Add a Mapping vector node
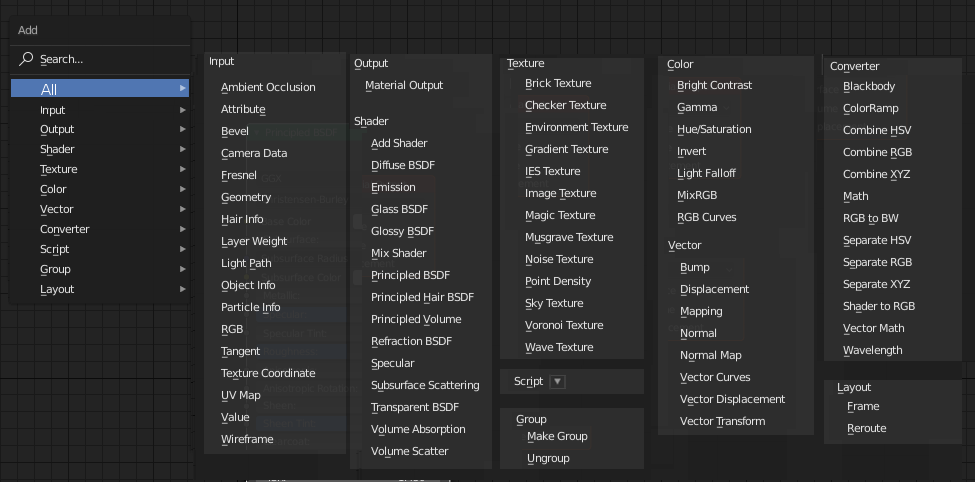 701,312
